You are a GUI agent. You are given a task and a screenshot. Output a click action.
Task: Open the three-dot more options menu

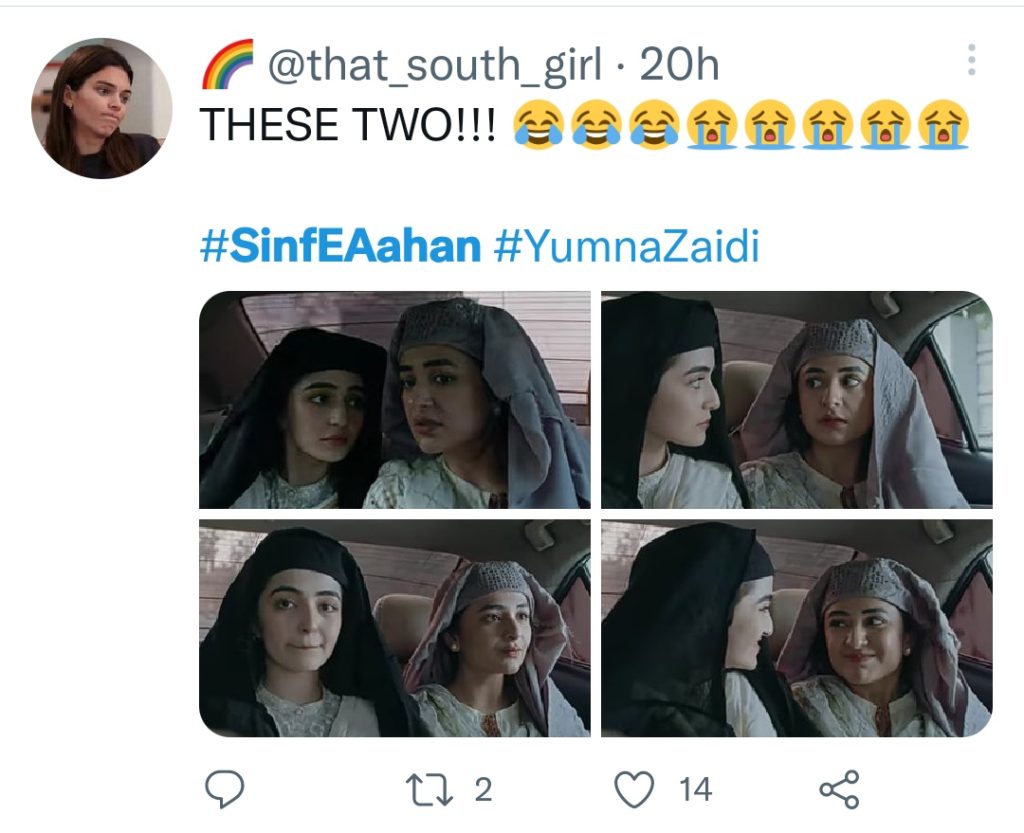coord(972,60)
